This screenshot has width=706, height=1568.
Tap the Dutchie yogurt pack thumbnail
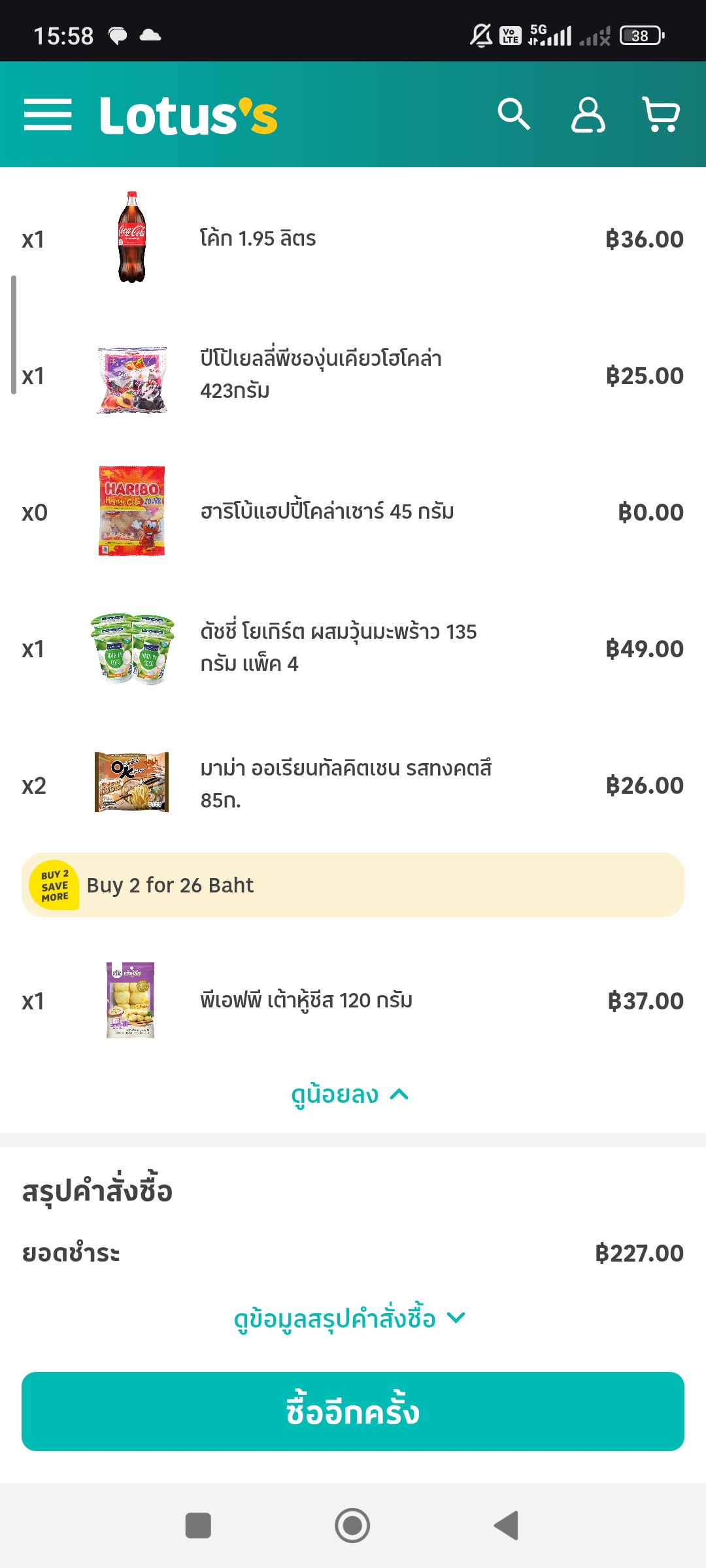[132, 648]
